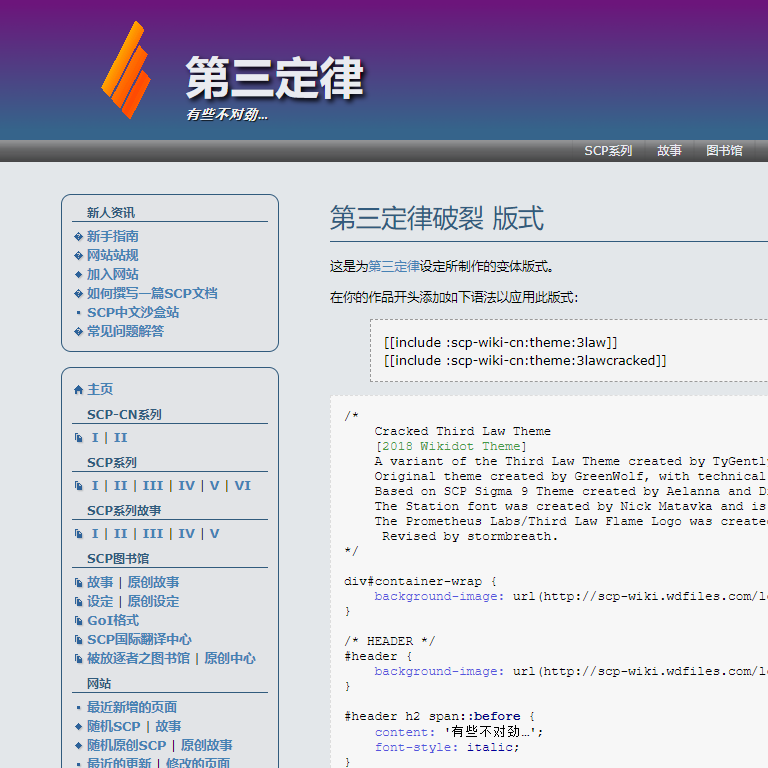The image size is (768, 768).
Task: Open 如何撰写一篇SCP文档 guide
Action: [151, 294]
